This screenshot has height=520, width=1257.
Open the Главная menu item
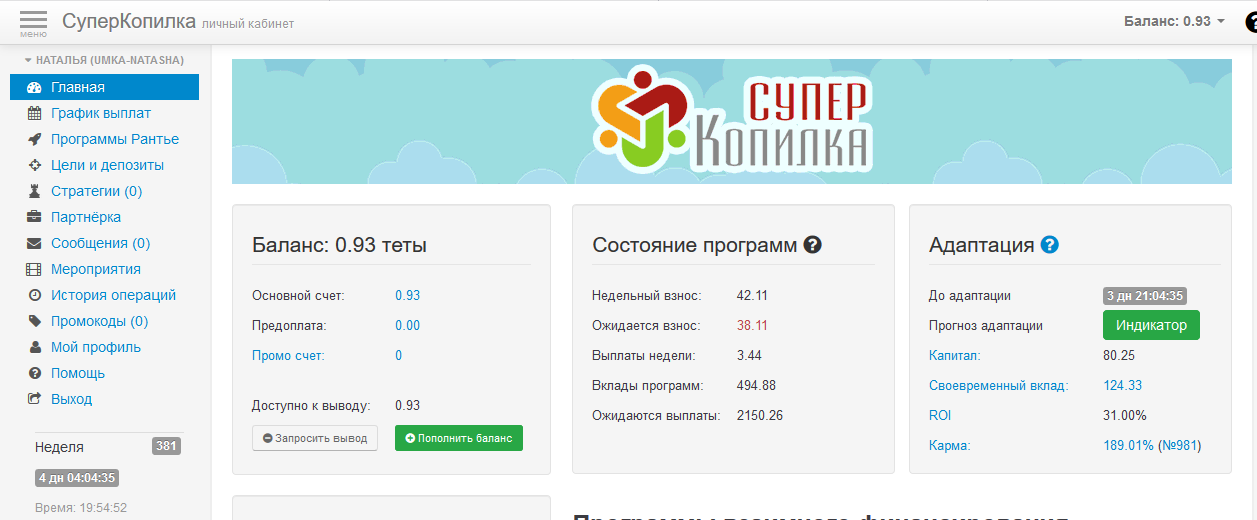(x=78, y=88)
